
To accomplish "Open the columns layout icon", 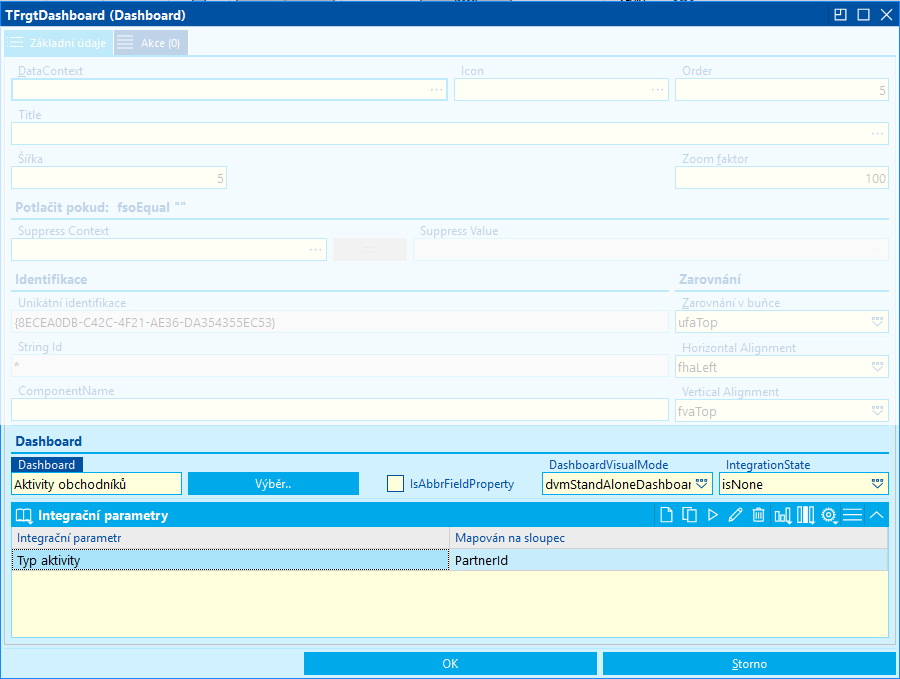I will pyautogui.click(x=806, y=515).
